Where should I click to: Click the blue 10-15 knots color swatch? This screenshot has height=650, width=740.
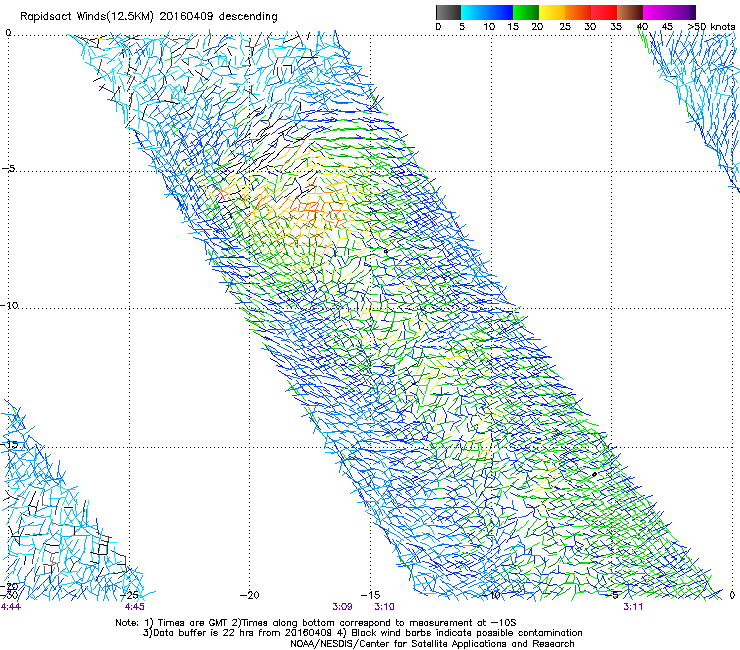pos(500,12)
